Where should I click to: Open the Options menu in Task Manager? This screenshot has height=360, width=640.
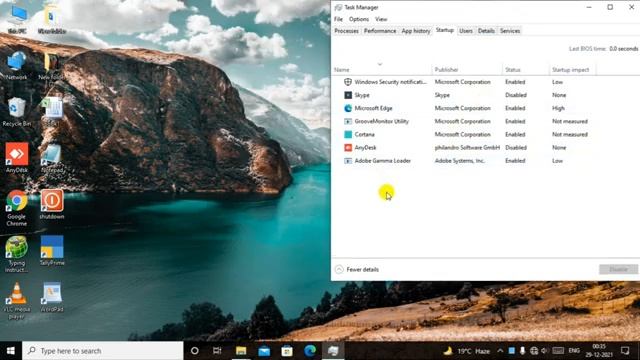(x=359, y=19)
